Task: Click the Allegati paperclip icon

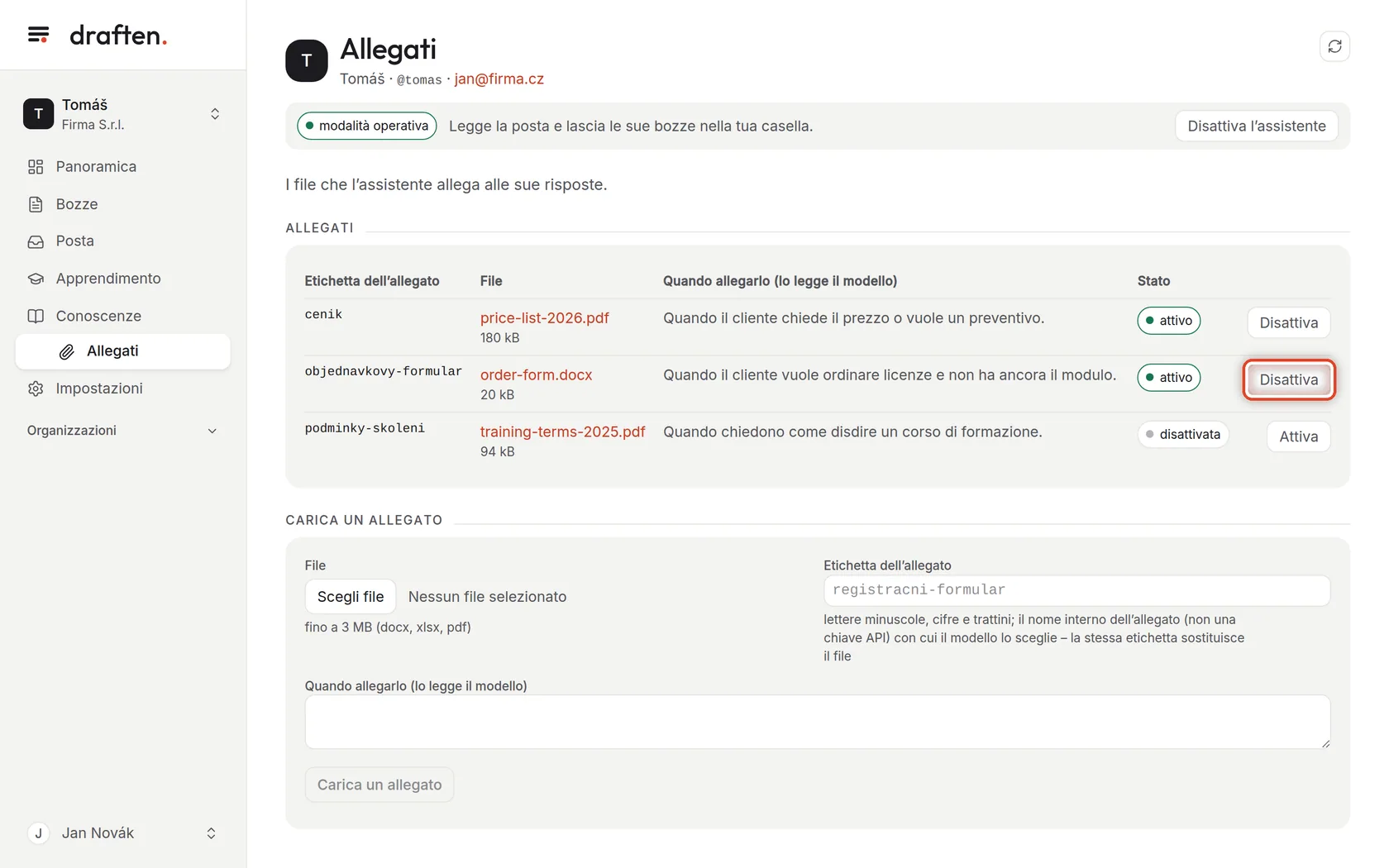Action: [67, 351]
